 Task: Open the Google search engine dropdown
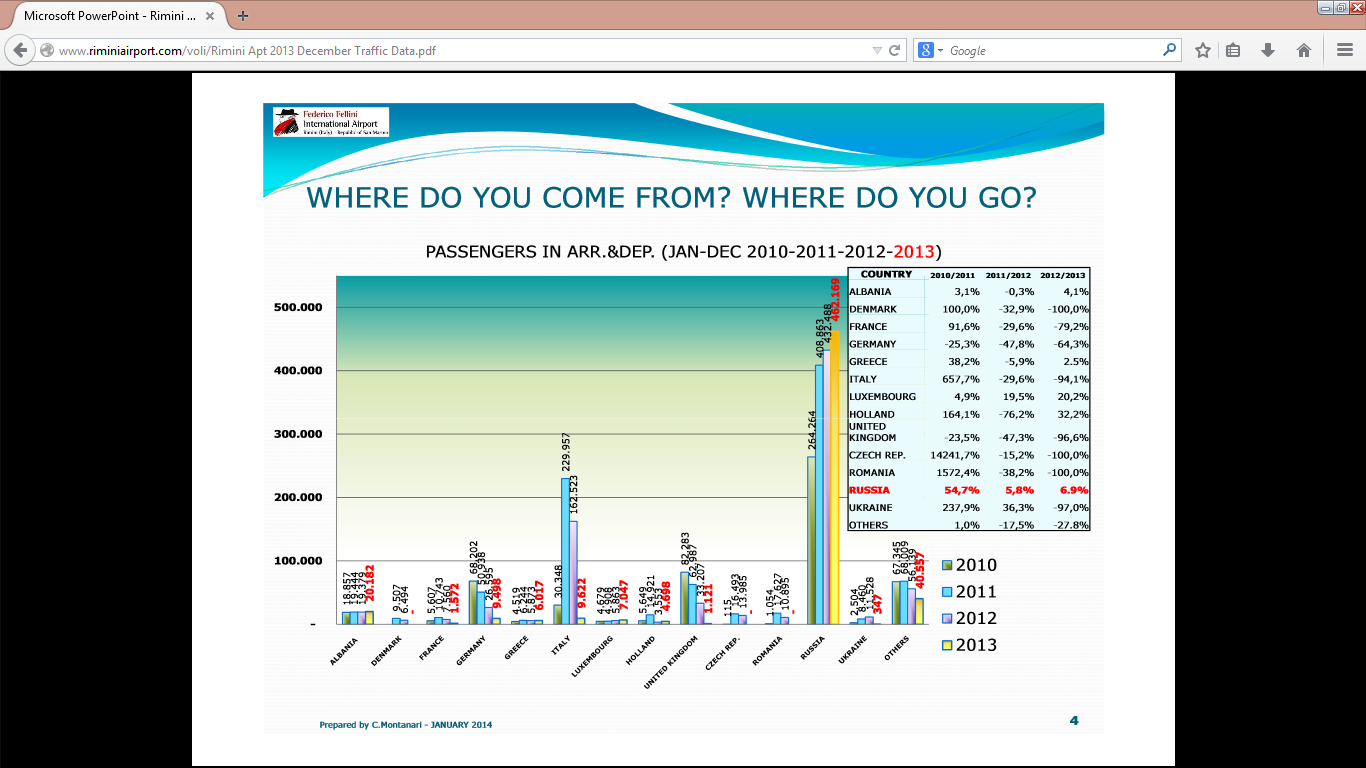pos(931,50)
